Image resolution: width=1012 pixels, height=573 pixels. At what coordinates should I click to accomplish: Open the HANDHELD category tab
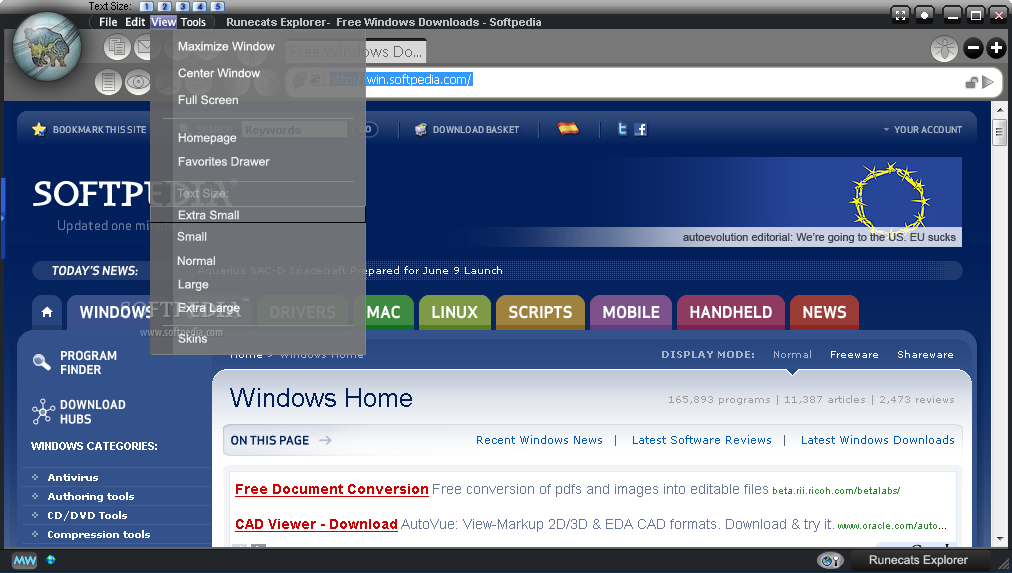click(731, 312)
